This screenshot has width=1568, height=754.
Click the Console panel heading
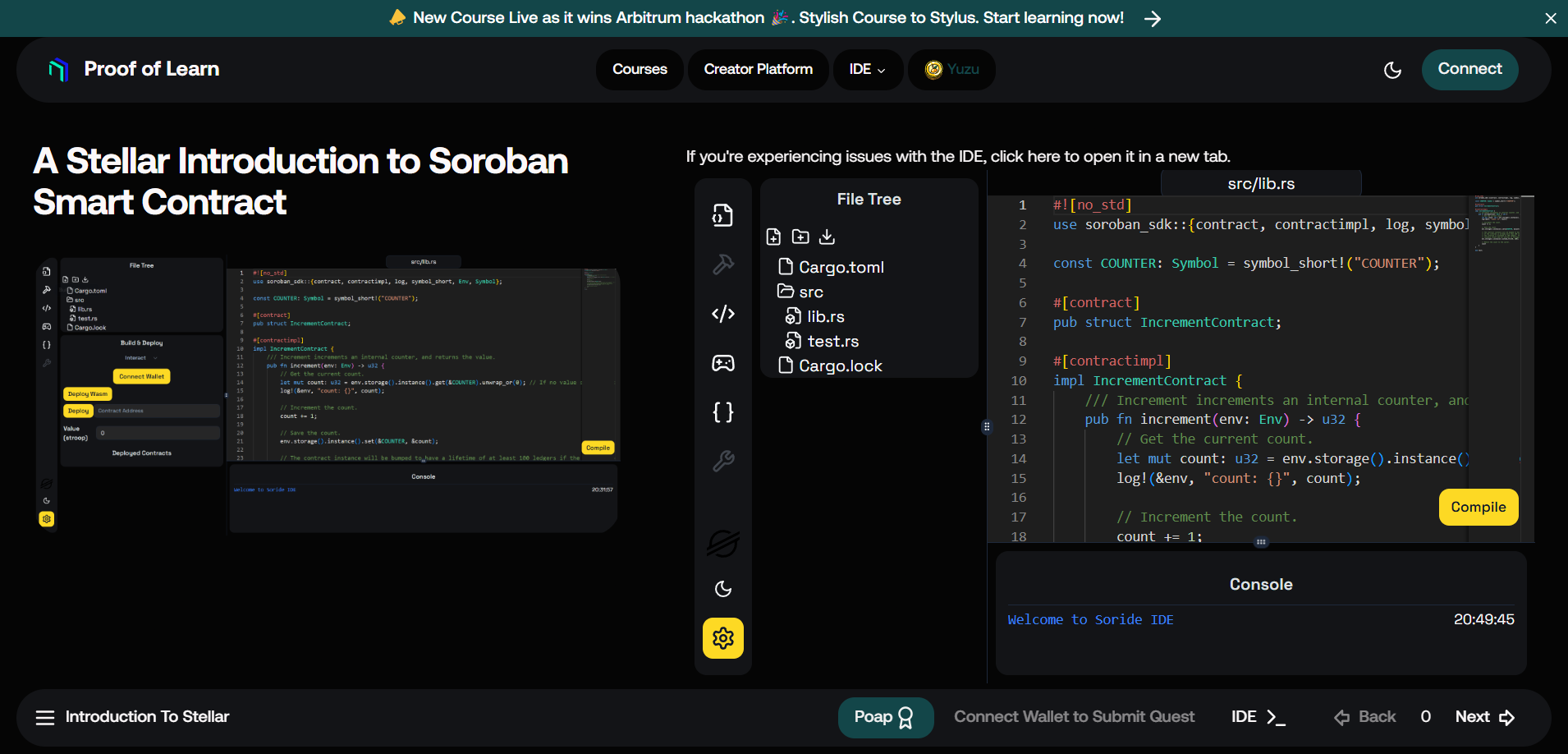[x=1261, y=585]
